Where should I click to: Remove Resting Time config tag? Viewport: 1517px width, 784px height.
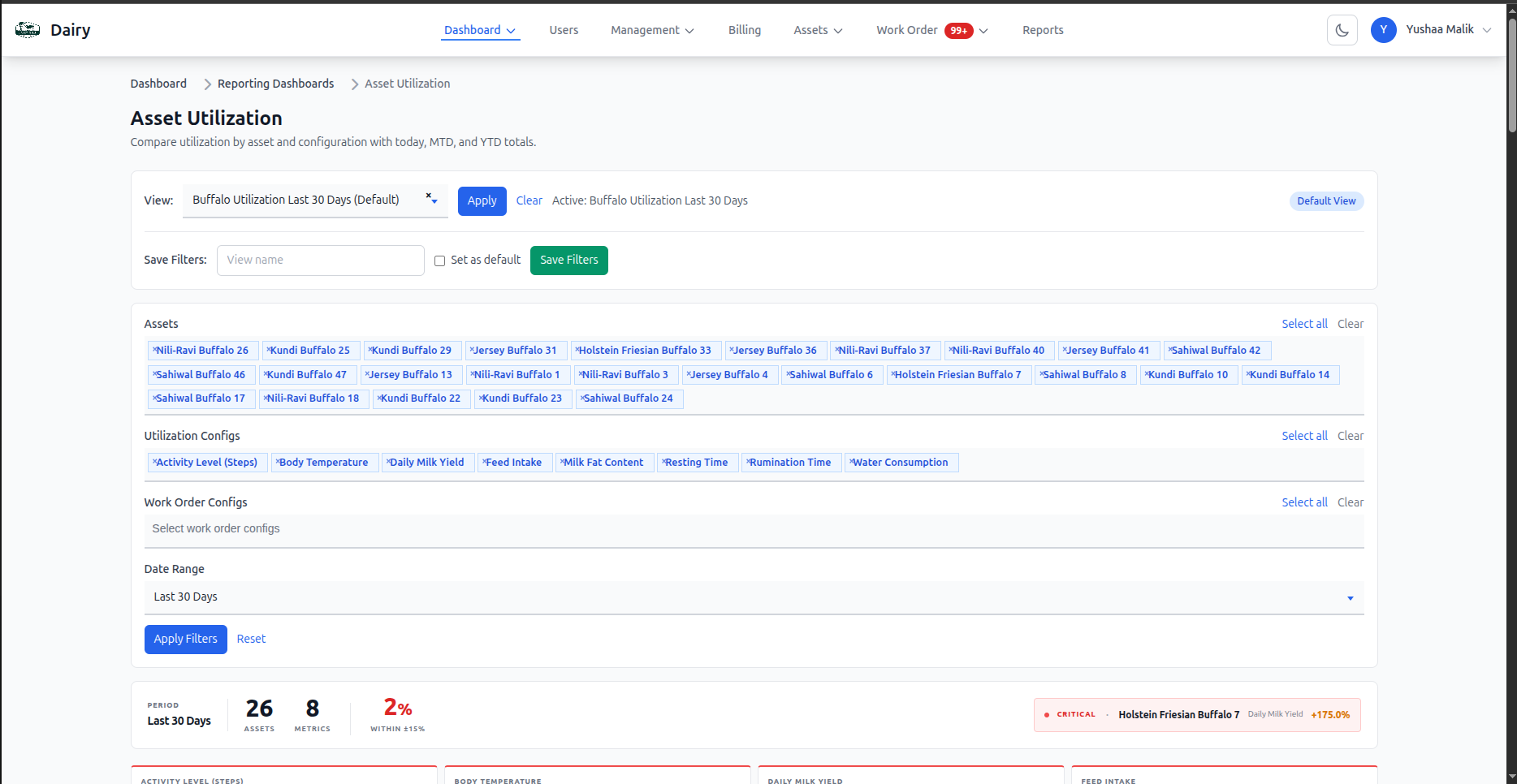(x=663, y=462)
